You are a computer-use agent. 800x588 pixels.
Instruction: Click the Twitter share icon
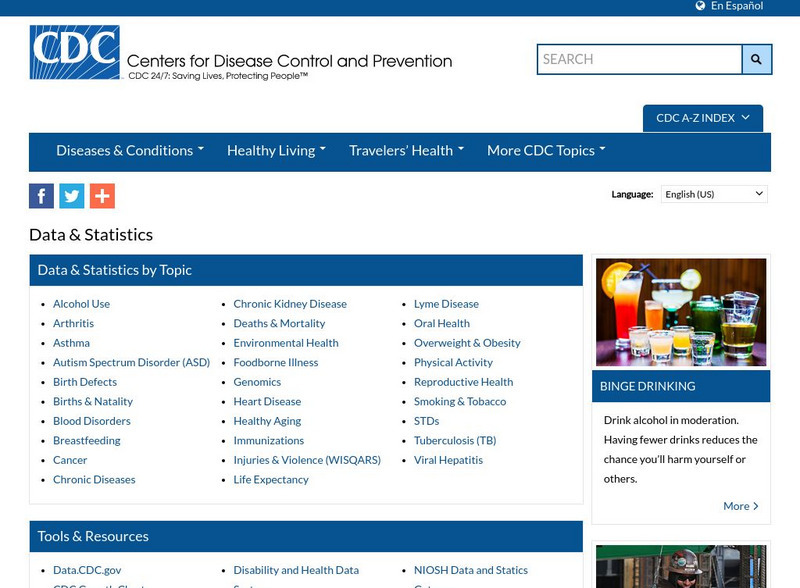tap(70, 195)
